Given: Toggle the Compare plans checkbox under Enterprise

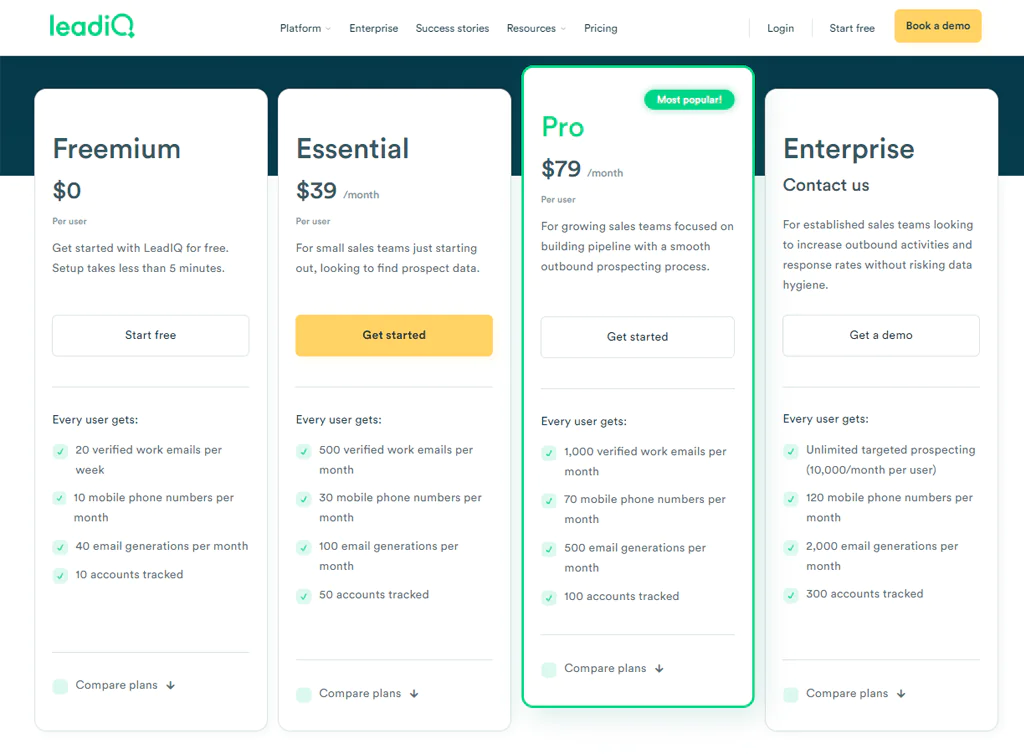Looking at the screenshot, I should click(791, 692).
